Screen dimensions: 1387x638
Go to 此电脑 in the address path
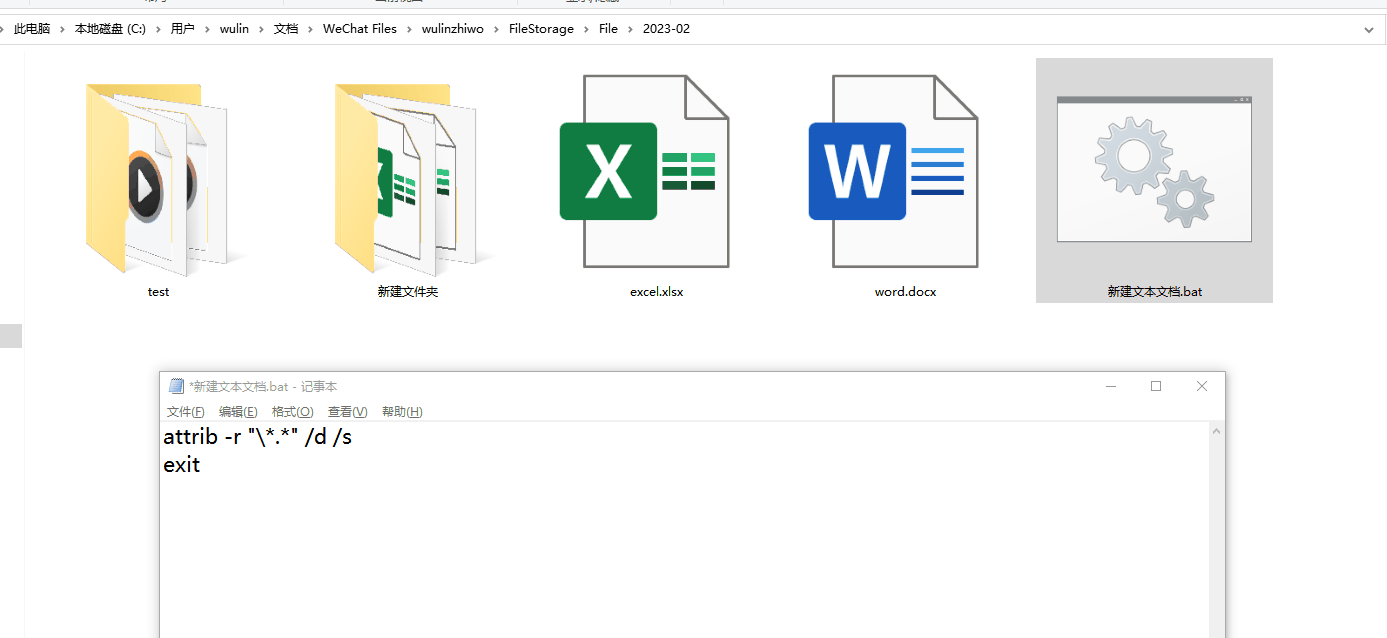[x=32, y=29]
